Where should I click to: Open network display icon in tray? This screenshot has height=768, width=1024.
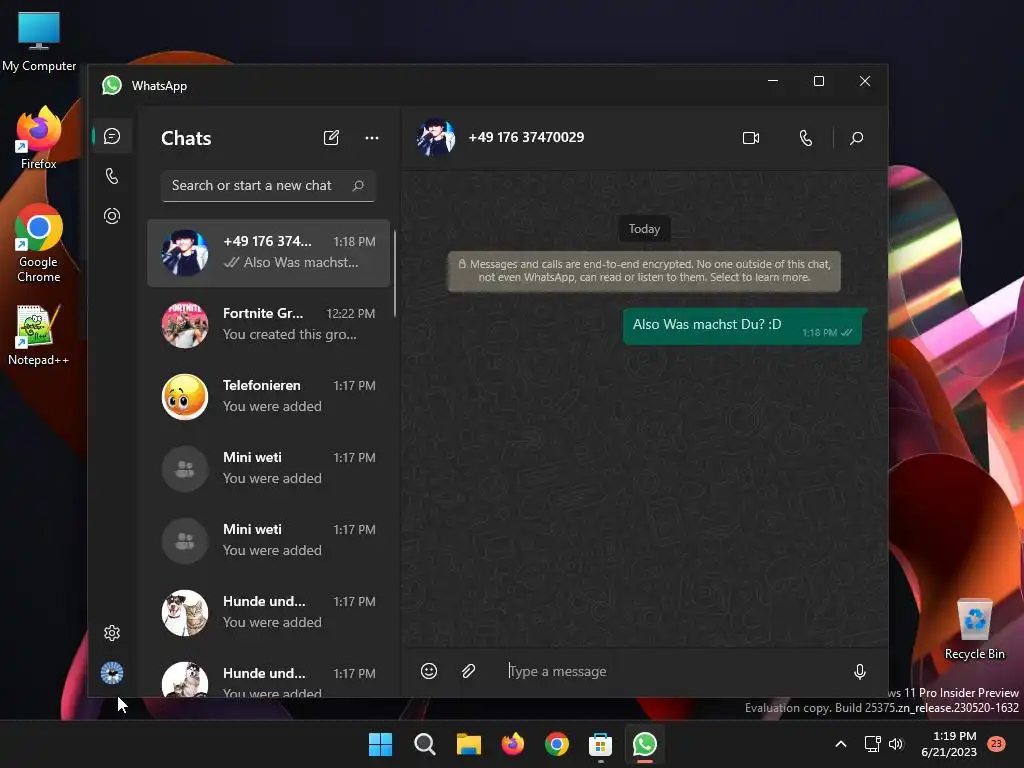[872, 744]
